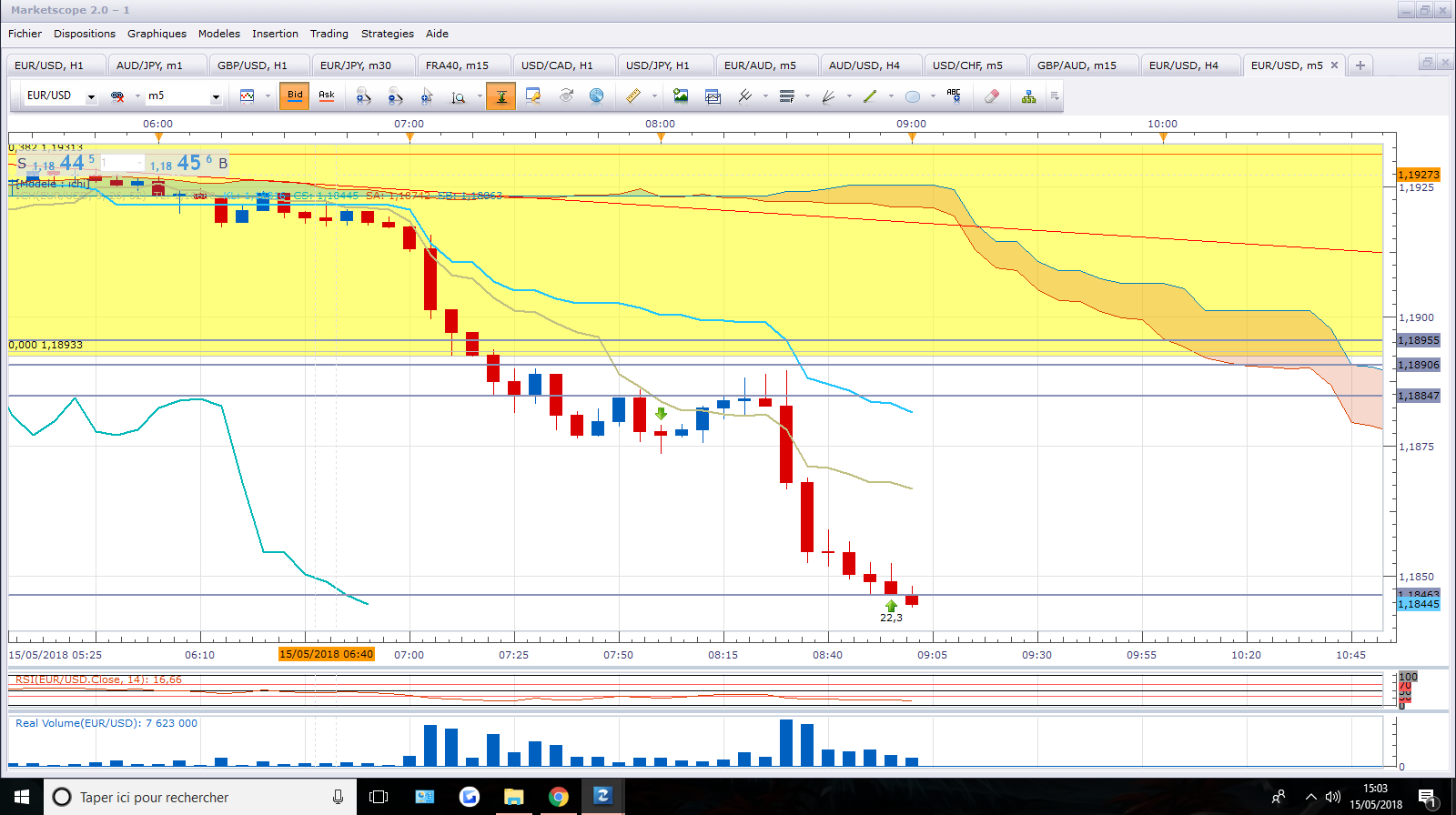The height and width of the screenshot is (815, 1456).
Task: Toggle Ask price display
Action: coord(327,96)
